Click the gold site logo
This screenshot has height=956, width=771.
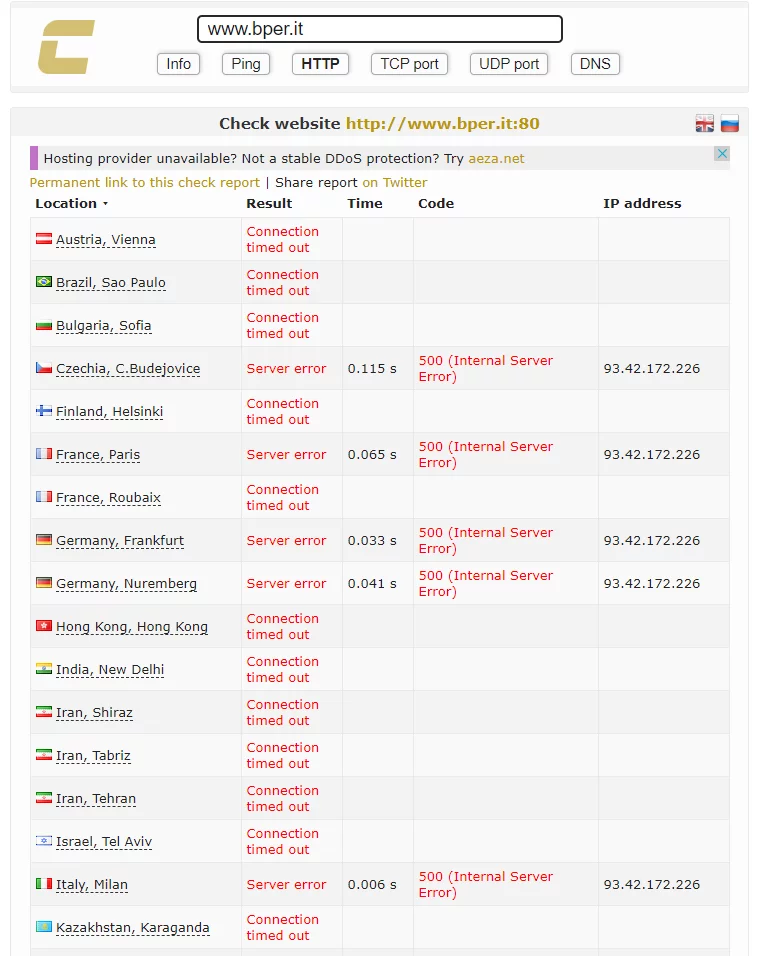point(66,48)
